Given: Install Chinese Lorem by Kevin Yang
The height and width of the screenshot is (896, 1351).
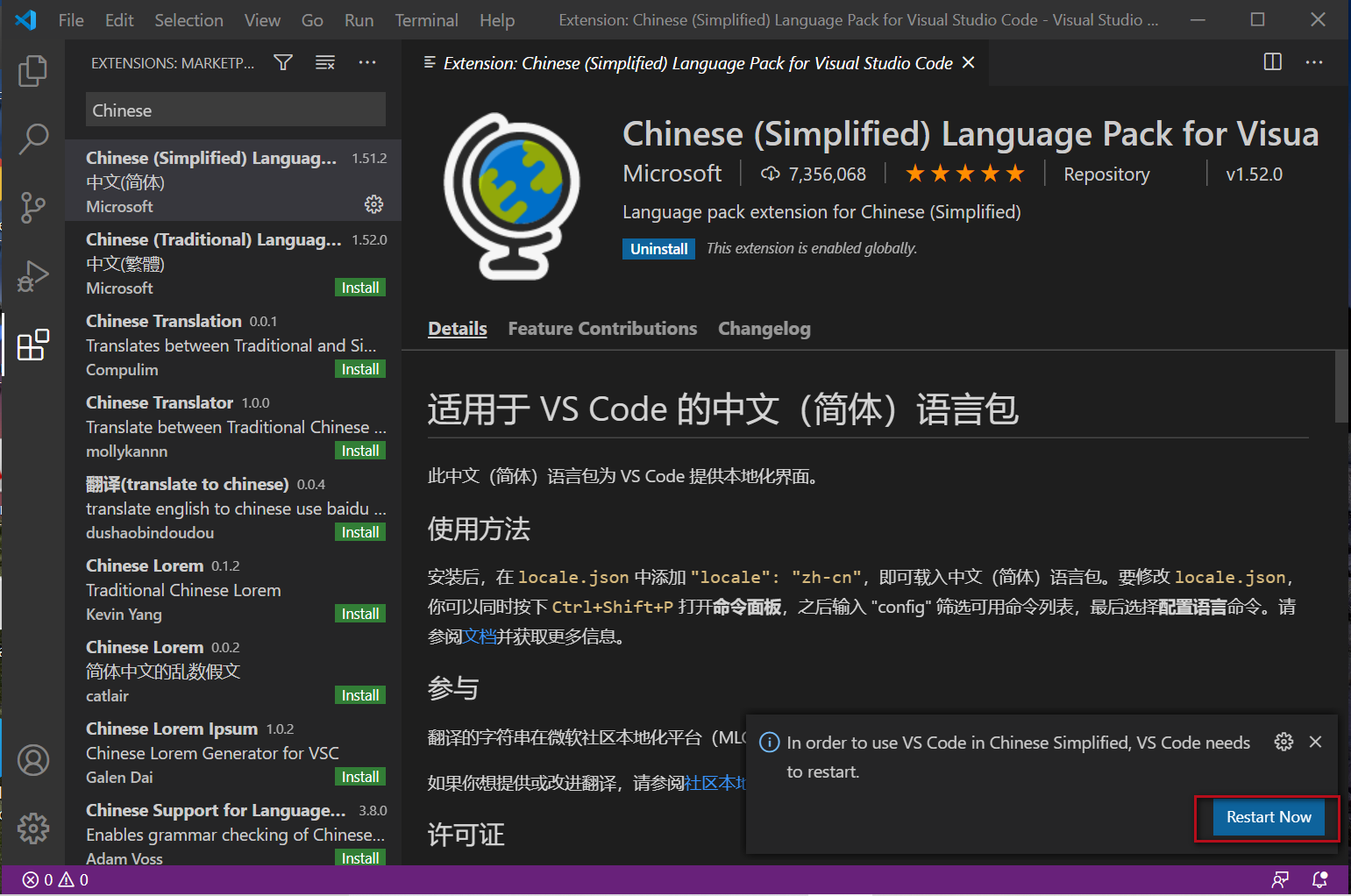Looking at the screenshot, I should (x=360, y=614).
